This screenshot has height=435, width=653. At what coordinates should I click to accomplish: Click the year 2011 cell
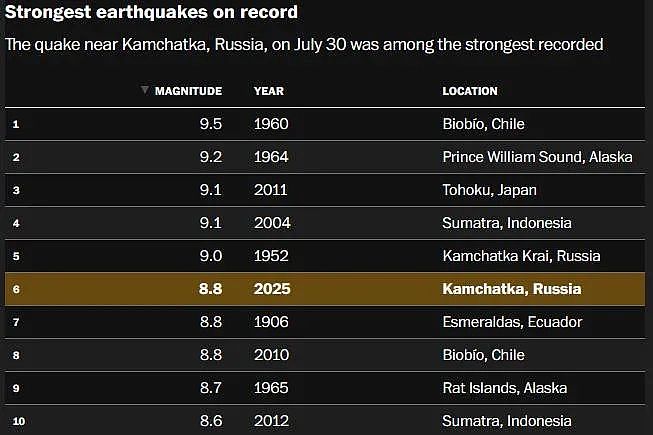271,190
